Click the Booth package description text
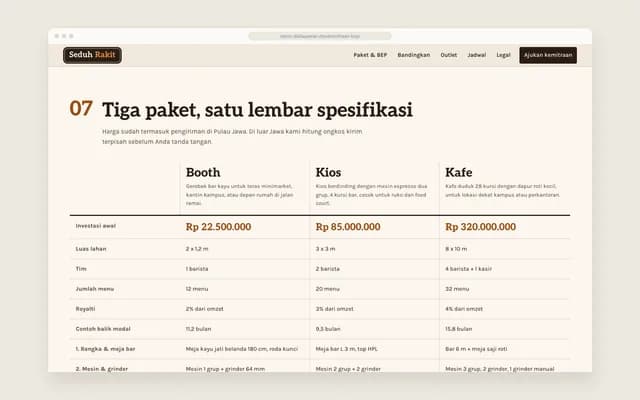Screen dimensions: 640x400 (x=240, y=195)
